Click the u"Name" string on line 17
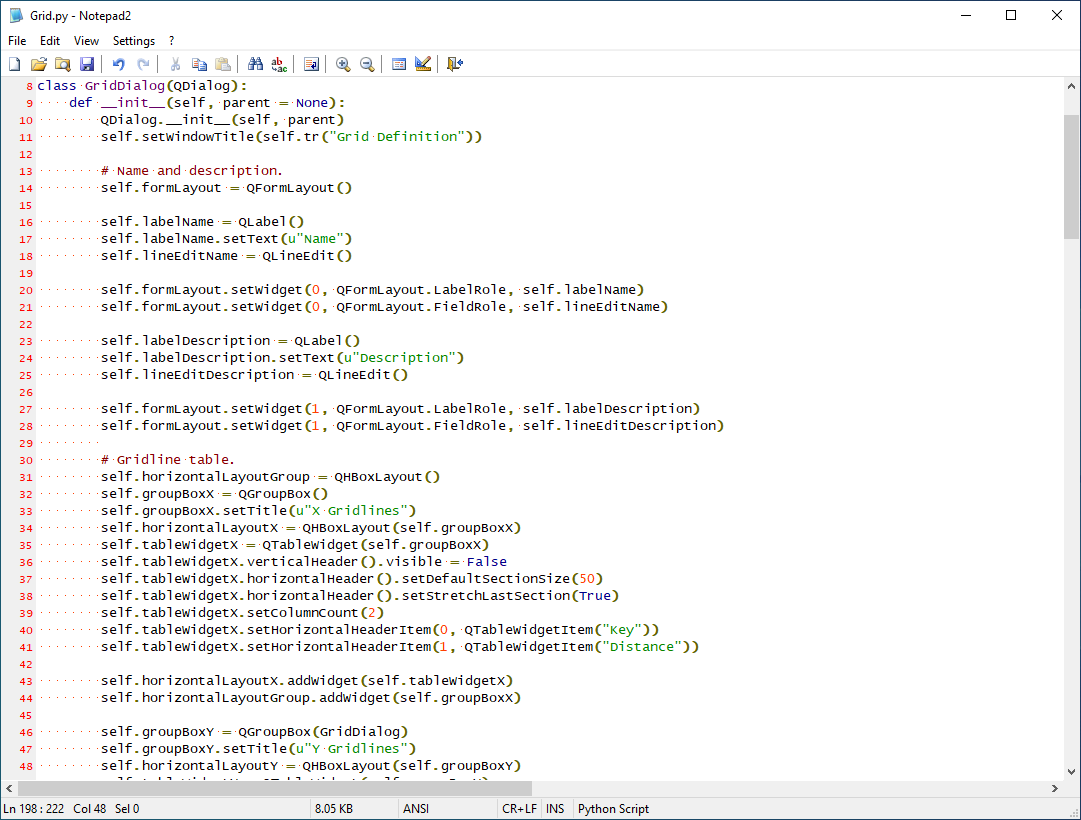Image resolution: width=1081 pixels, height=820 pixels. (316, 239)
